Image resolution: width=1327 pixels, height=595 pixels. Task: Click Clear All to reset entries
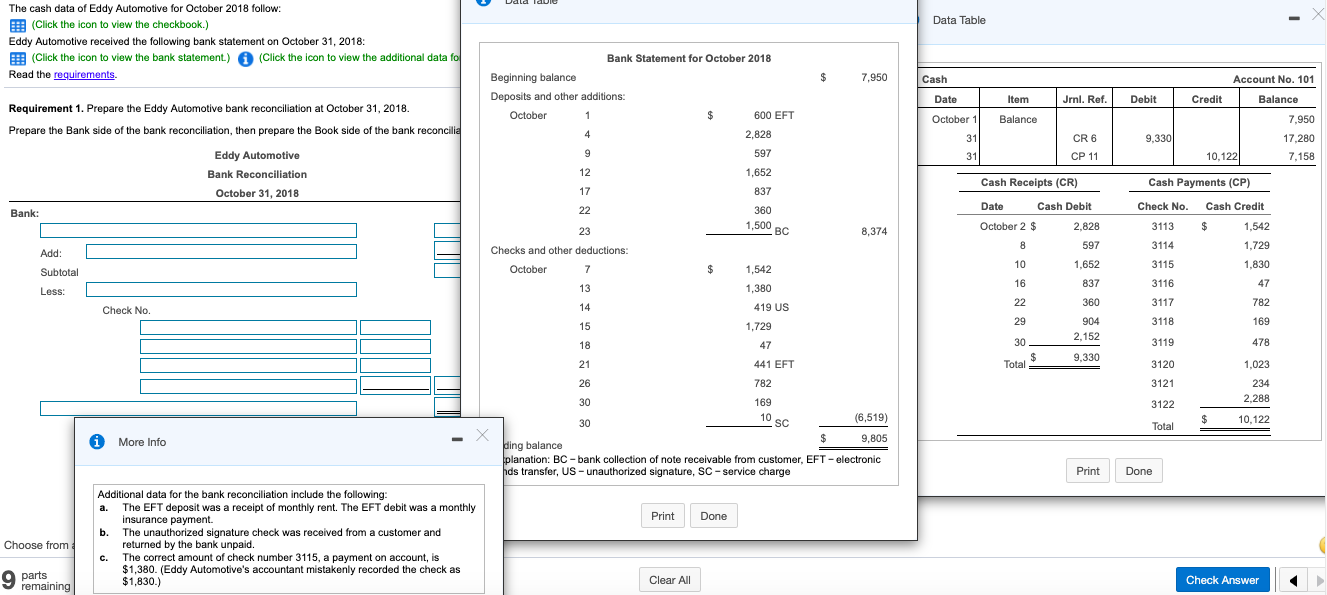pos(669,579)
